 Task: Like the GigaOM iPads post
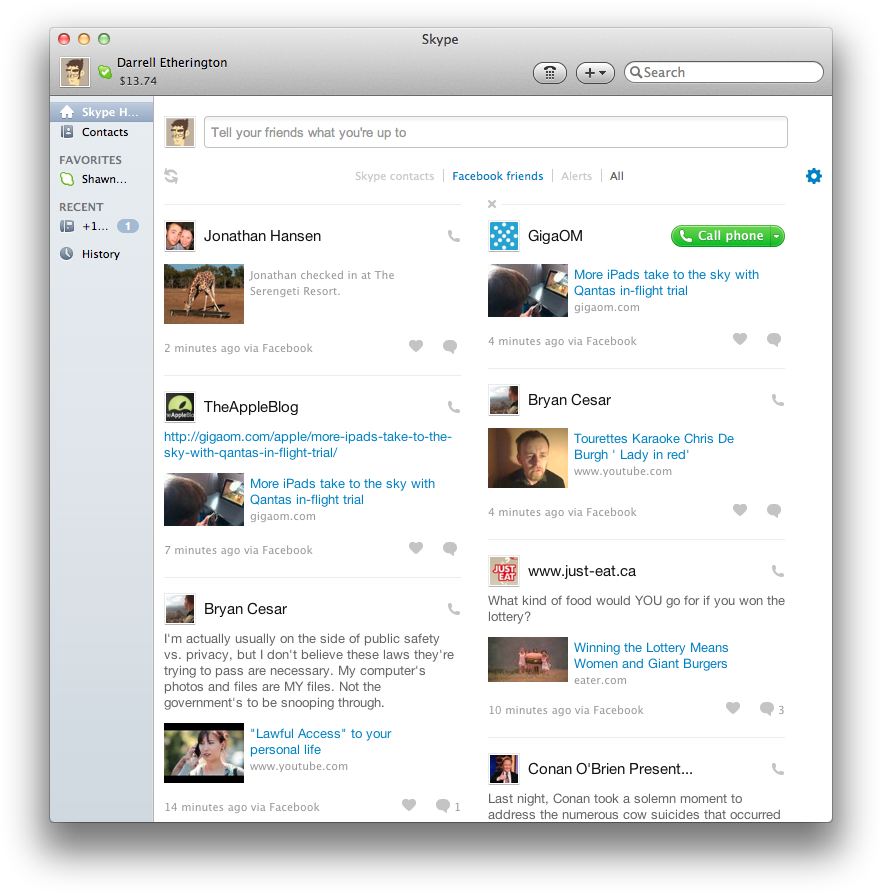coord(740,339)
